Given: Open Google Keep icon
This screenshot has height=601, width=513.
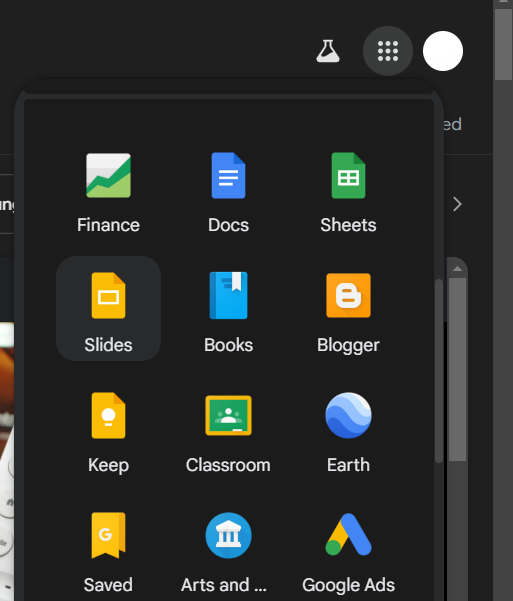Looking at the screenshot, I should tap(109, 415).
